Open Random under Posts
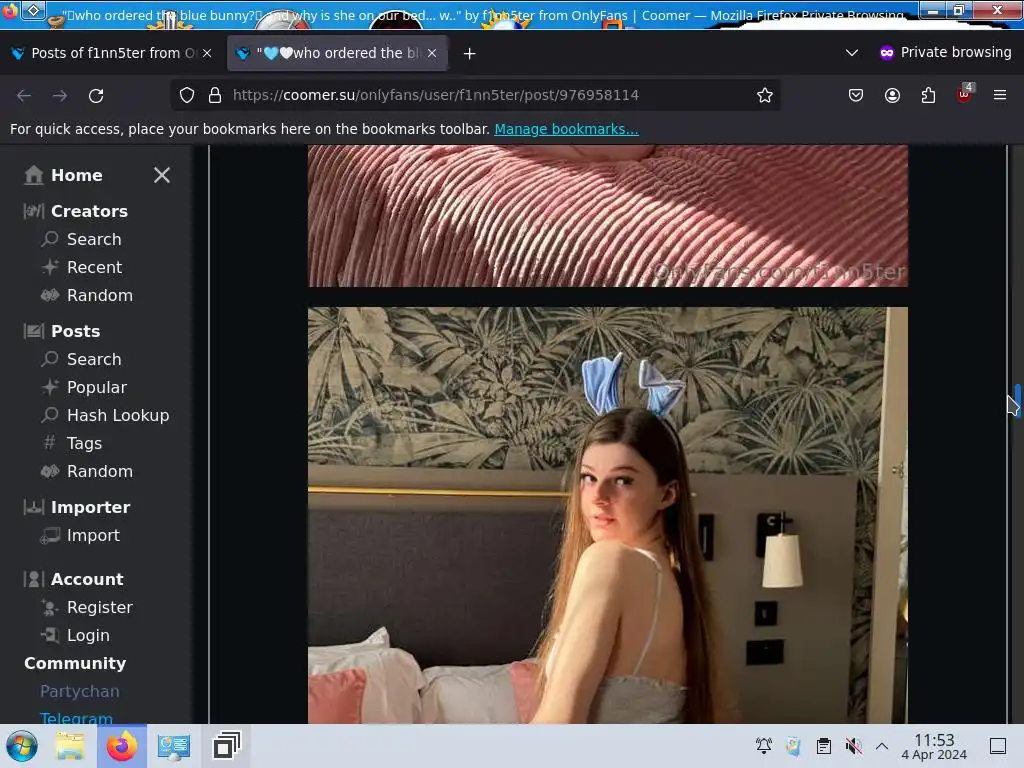Viewport: 1024px width, 768px height. [100, 472]
